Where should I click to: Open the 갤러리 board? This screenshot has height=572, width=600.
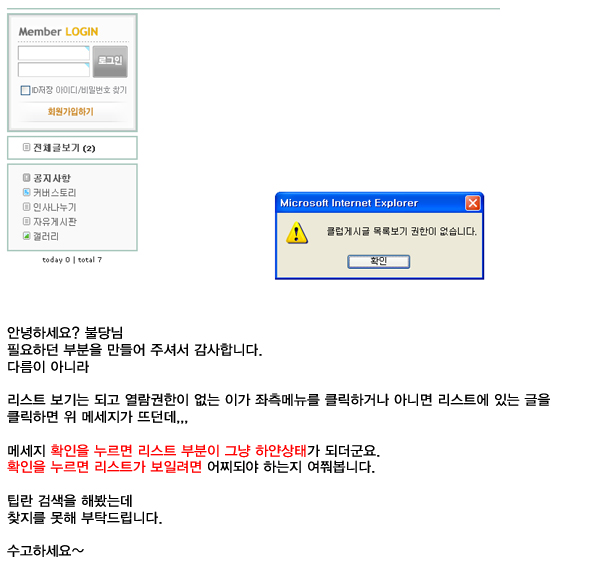(x=46, y=236)
